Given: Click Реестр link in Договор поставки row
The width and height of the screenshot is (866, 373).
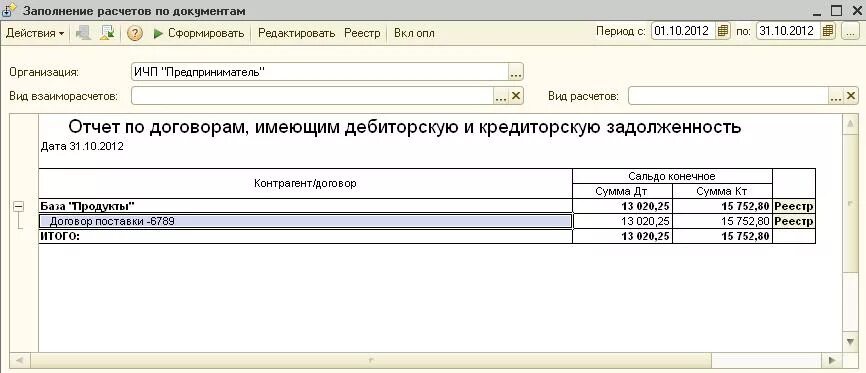Looking at the screenshot, I should (x=794, y=221).
